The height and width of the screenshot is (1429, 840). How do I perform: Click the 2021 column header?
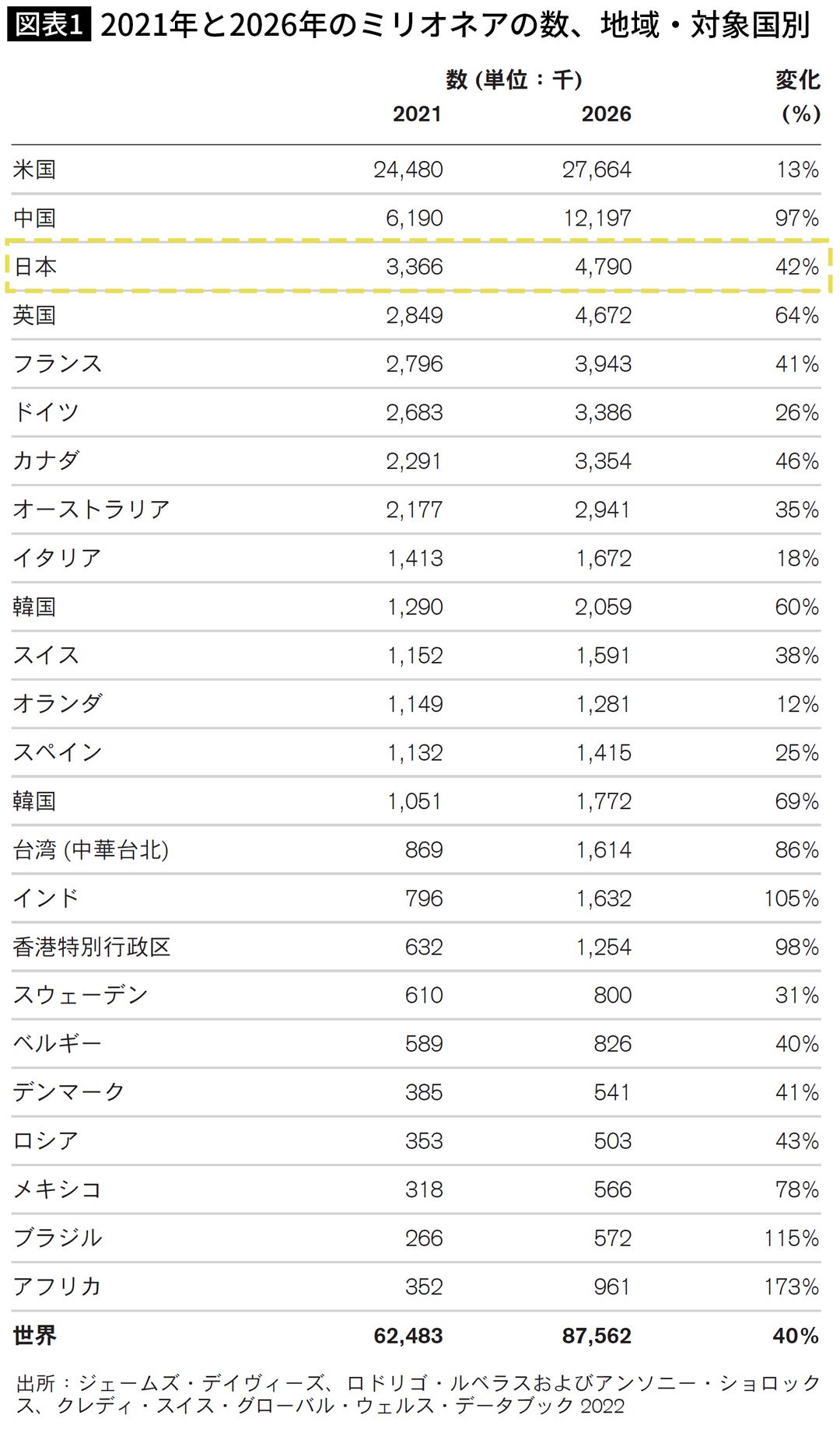coord(417,114)
